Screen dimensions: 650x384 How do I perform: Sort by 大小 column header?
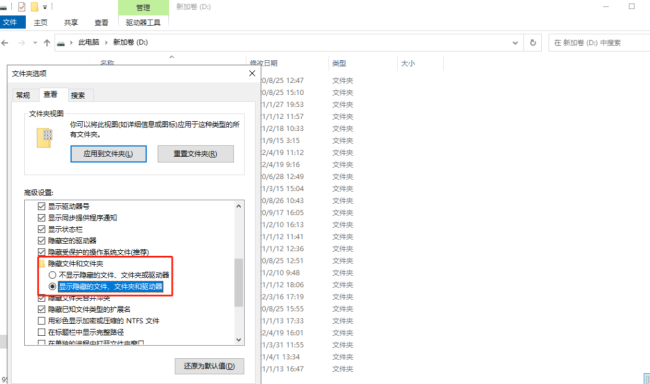(x=408, y=63)
